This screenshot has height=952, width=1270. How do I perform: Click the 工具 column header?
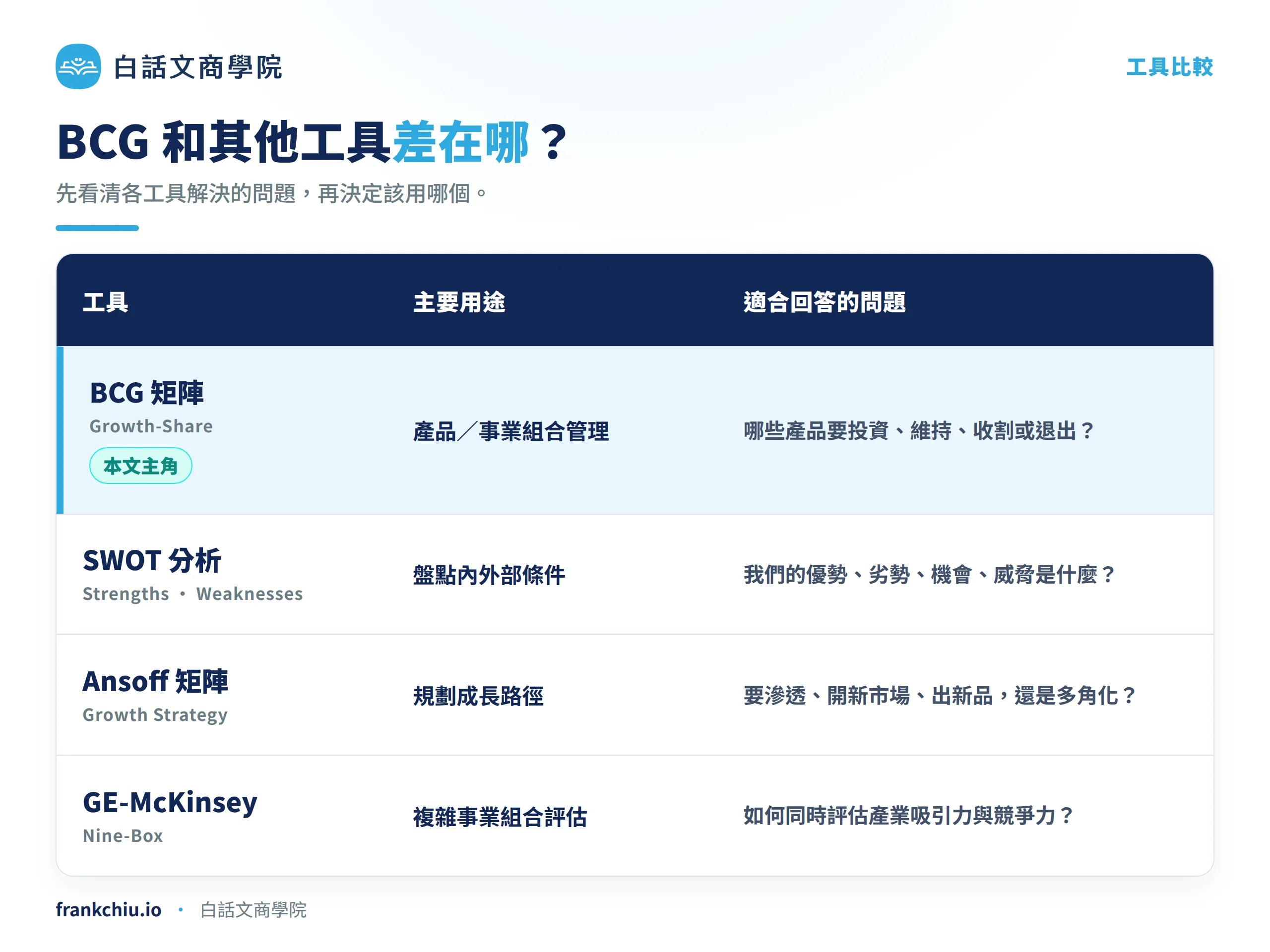(x=105, y=302)
